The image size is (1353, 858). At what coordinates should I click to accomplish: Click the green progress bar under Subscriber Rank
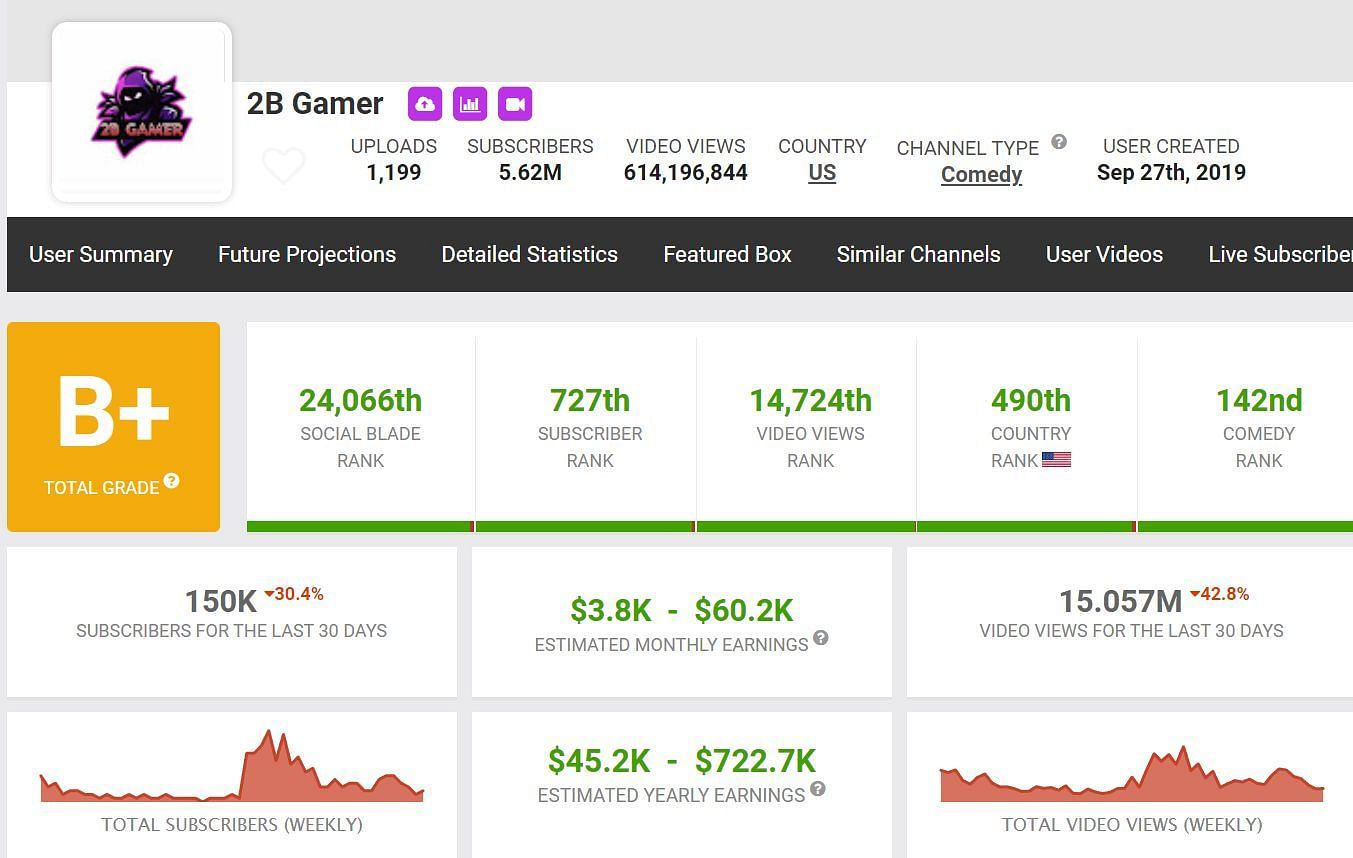click(x=586, y=526)
